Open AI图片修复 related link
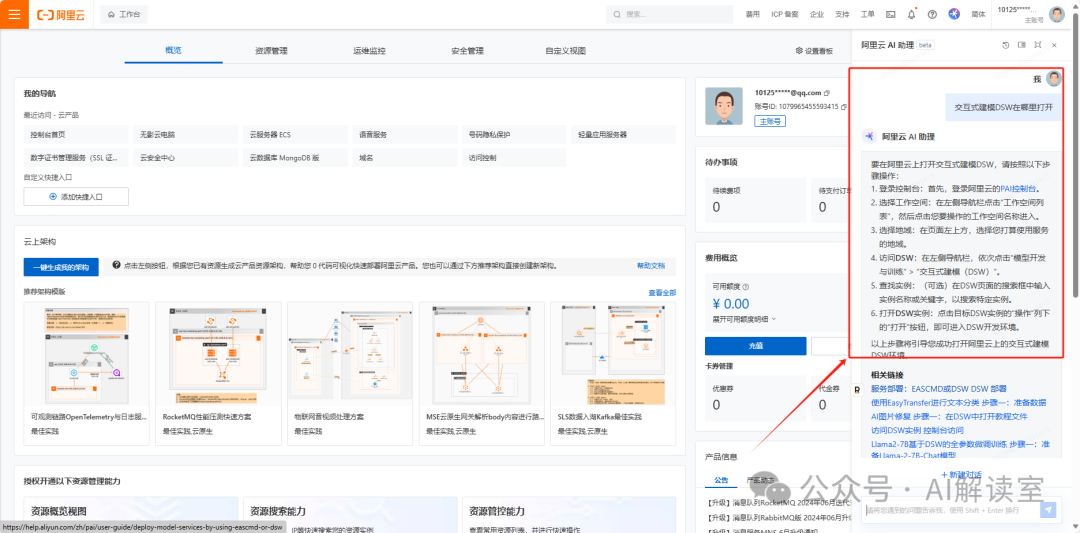 (x=949, y=416)
